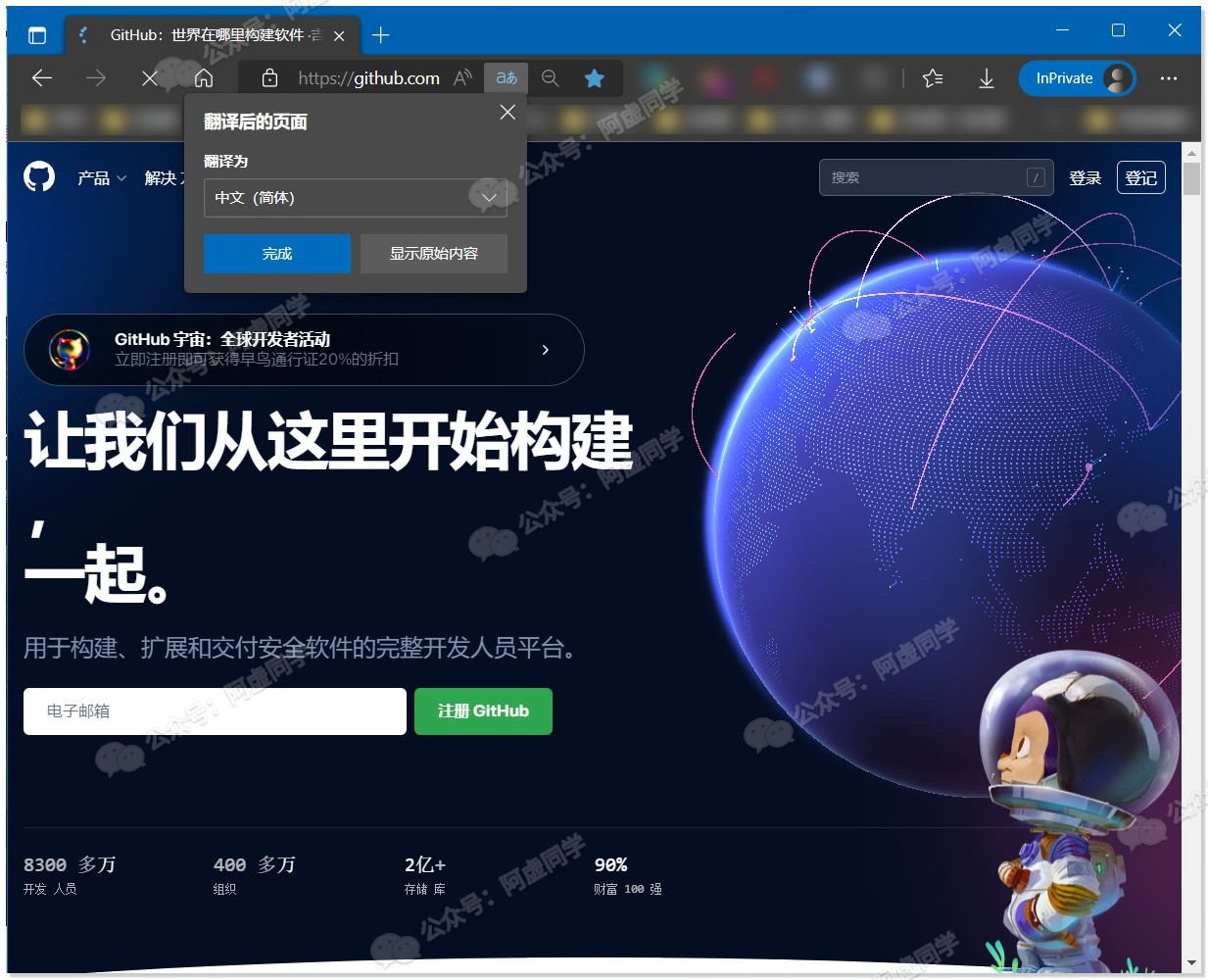
Task: Go back to previous page
Action: [x=42, y=78]
